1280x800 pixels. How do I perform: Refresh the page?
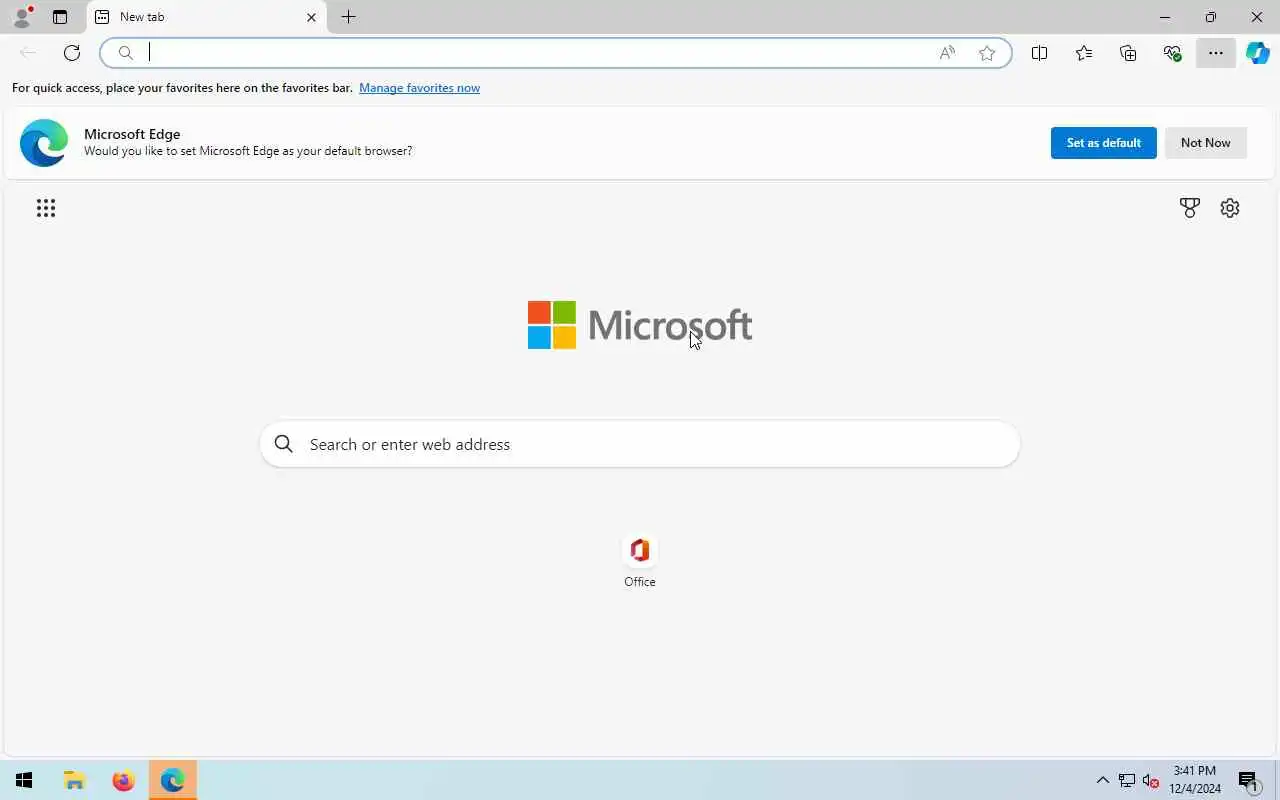(72, 53)
